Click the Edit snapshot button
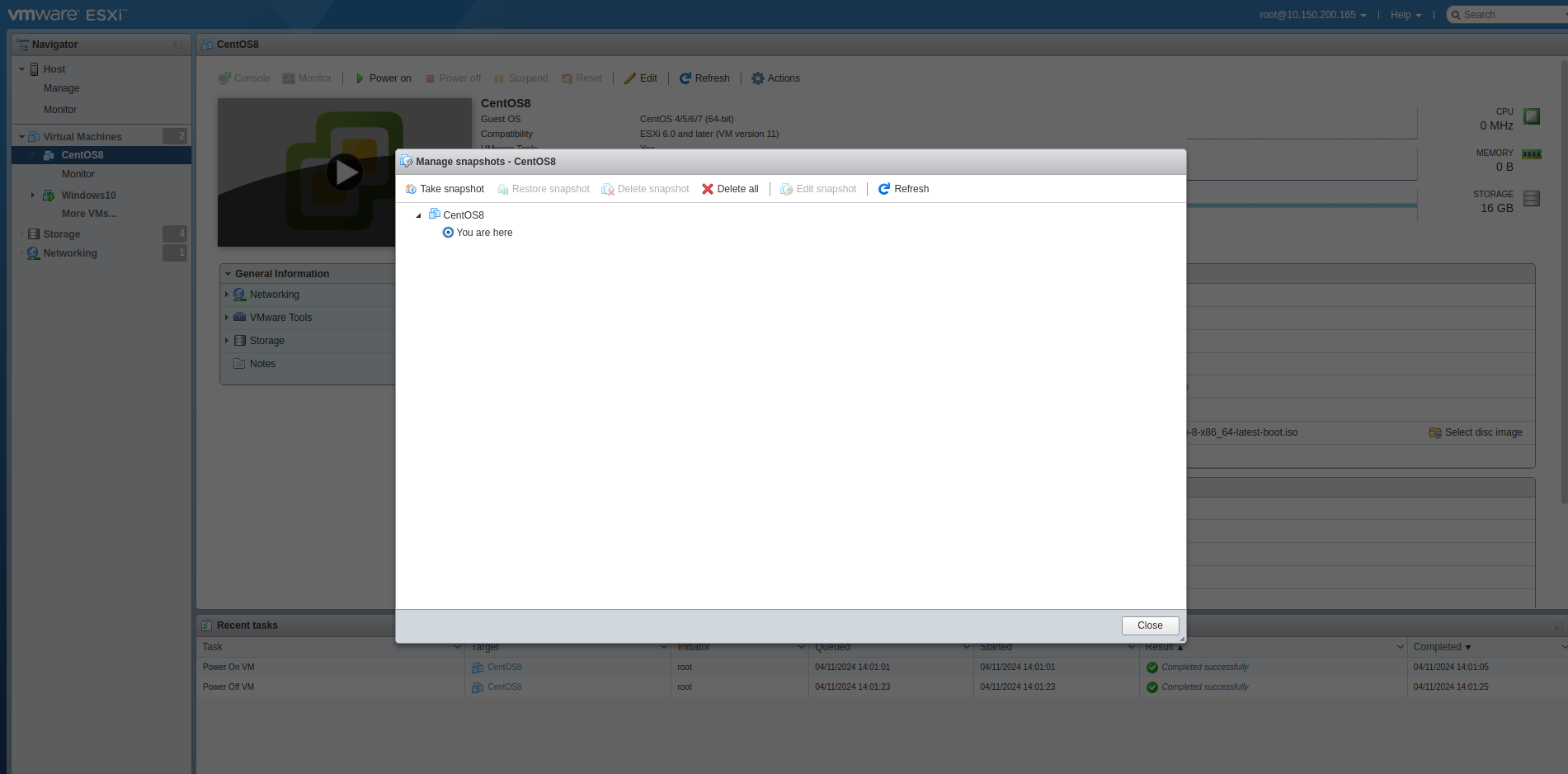The image size is (1568, 774). pyautogui.click(x=818, y=189)
